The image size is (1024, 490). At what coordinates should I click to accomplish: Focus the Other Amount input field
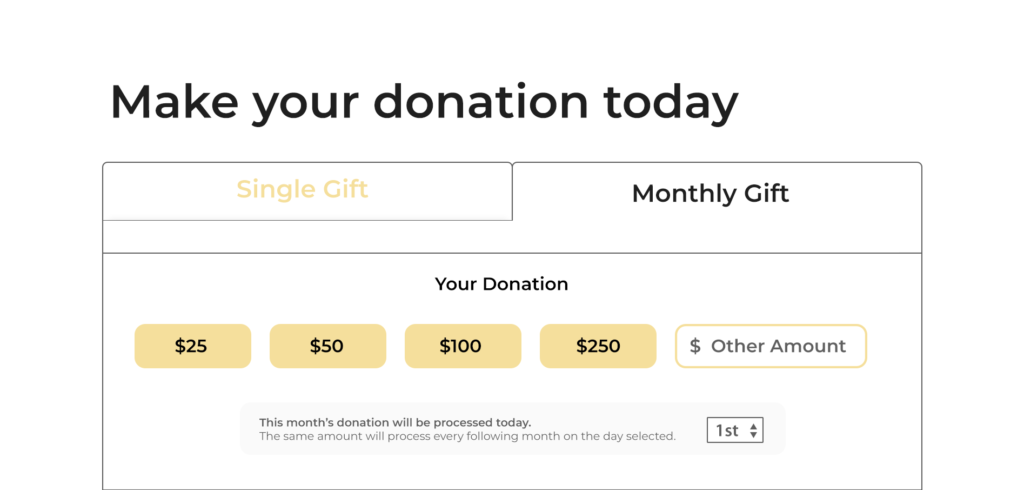click(x=778, y=346)
